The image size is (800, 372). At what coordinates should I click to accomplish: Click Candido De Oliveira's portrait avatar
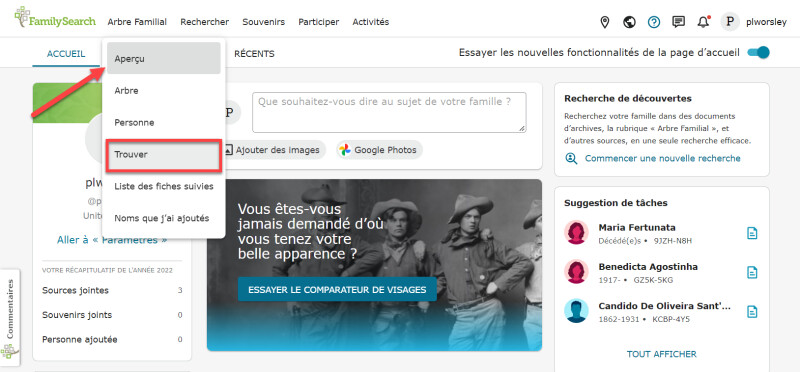click(x=577, y=311)
